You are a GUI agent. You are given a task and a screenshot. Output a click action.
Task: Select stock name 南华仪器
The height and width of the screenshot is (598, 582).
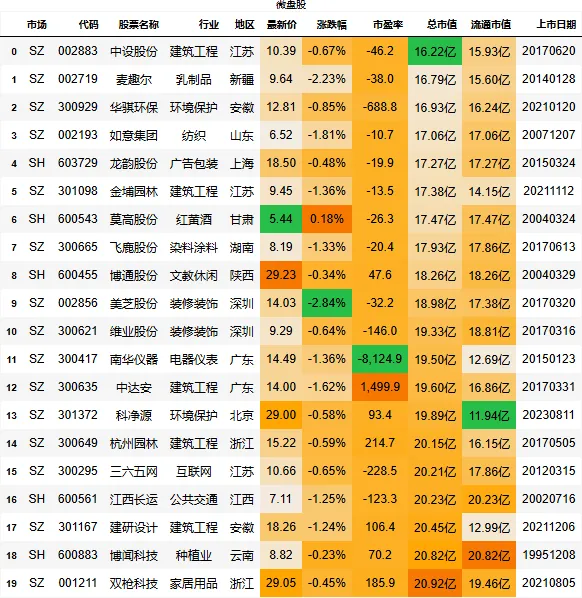(x=134, y=359)
